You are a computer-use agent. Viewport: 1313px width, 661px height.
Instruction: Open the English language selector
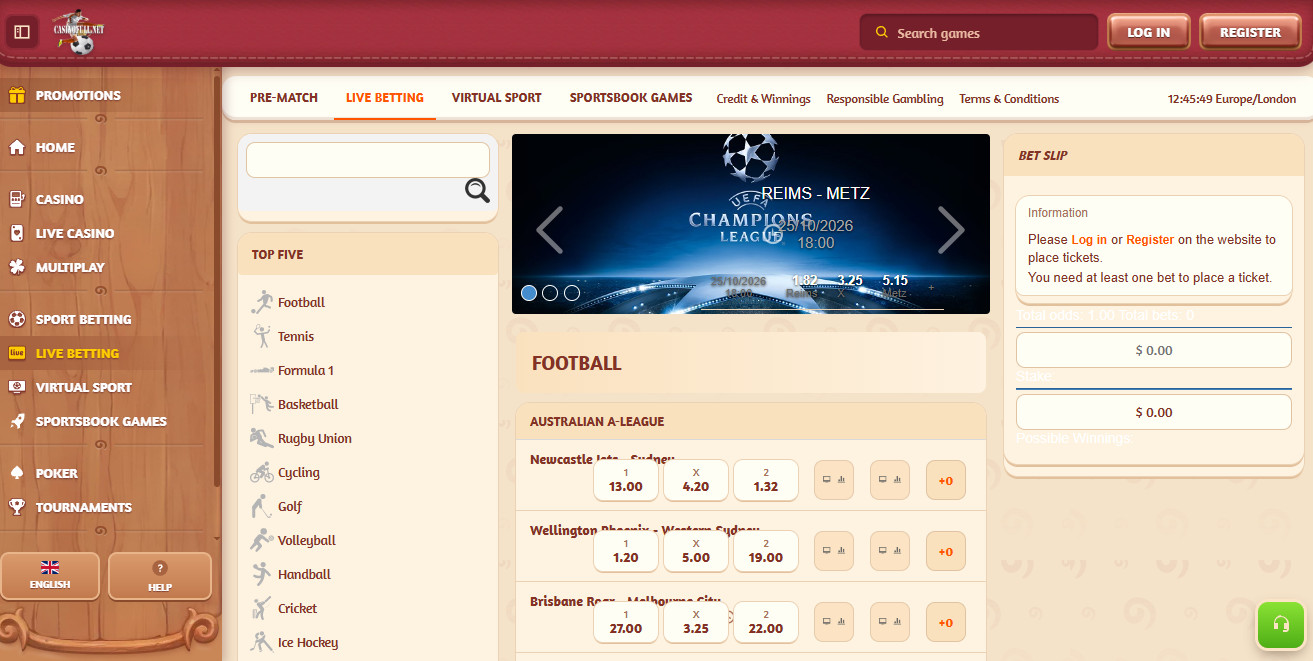[50, 575]
